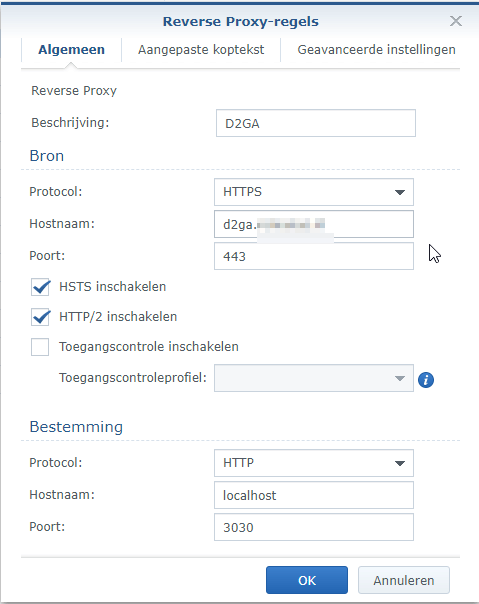
Task: Open the Geavanceerde instellingen tab
Action: (x=376, y=50)
